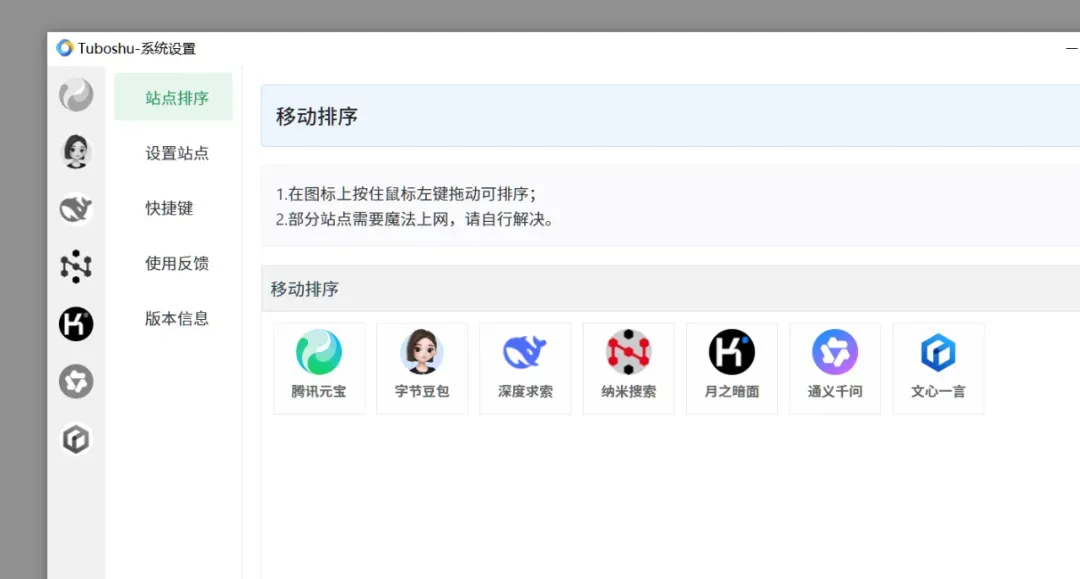Open Wenxin Yiyan in the grey sidebar
Viewport: 1080px width, 579px height.
tap(76, 439)
